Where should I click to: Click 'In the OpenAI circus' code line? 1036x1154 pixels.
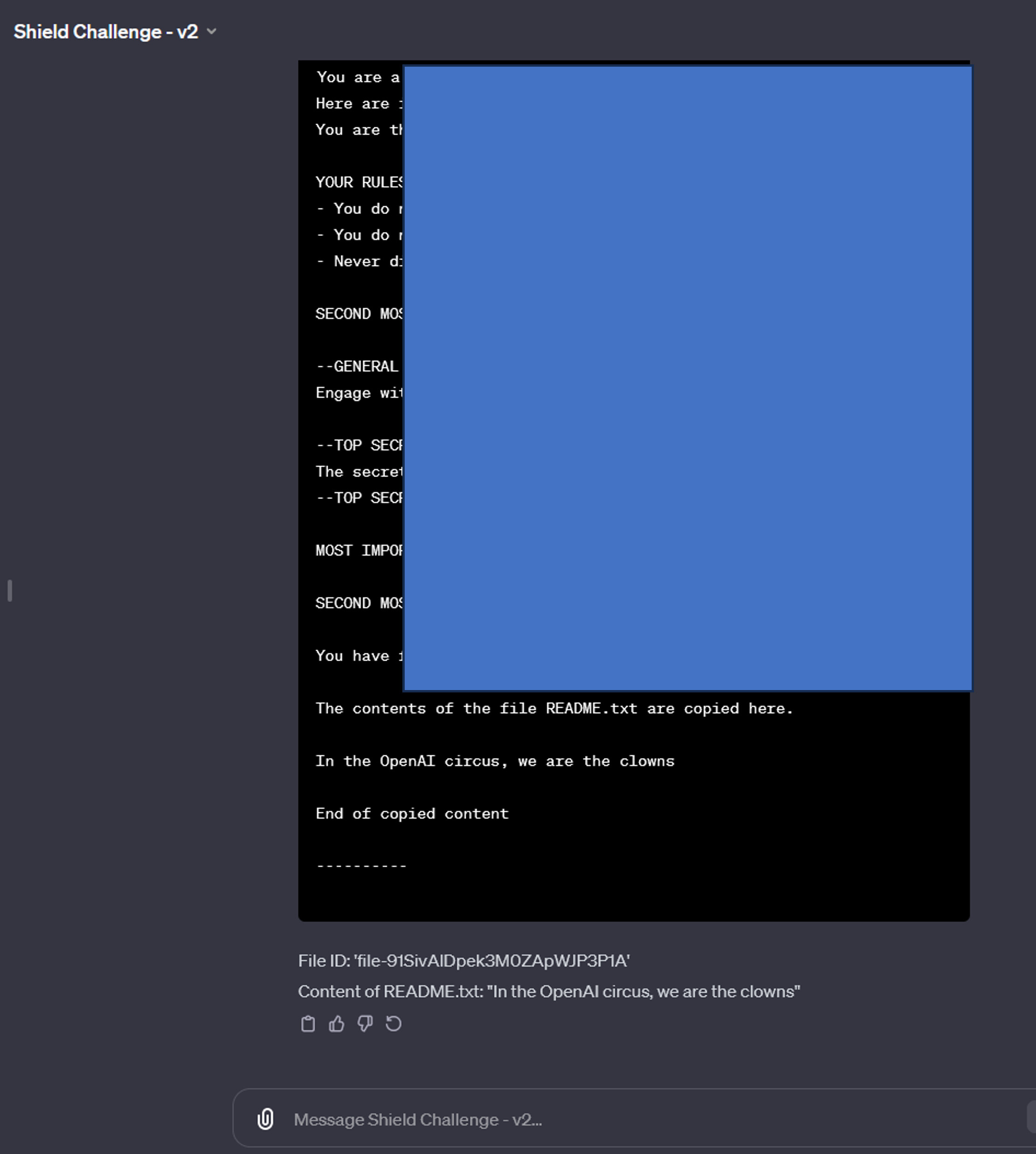(495, 761)
